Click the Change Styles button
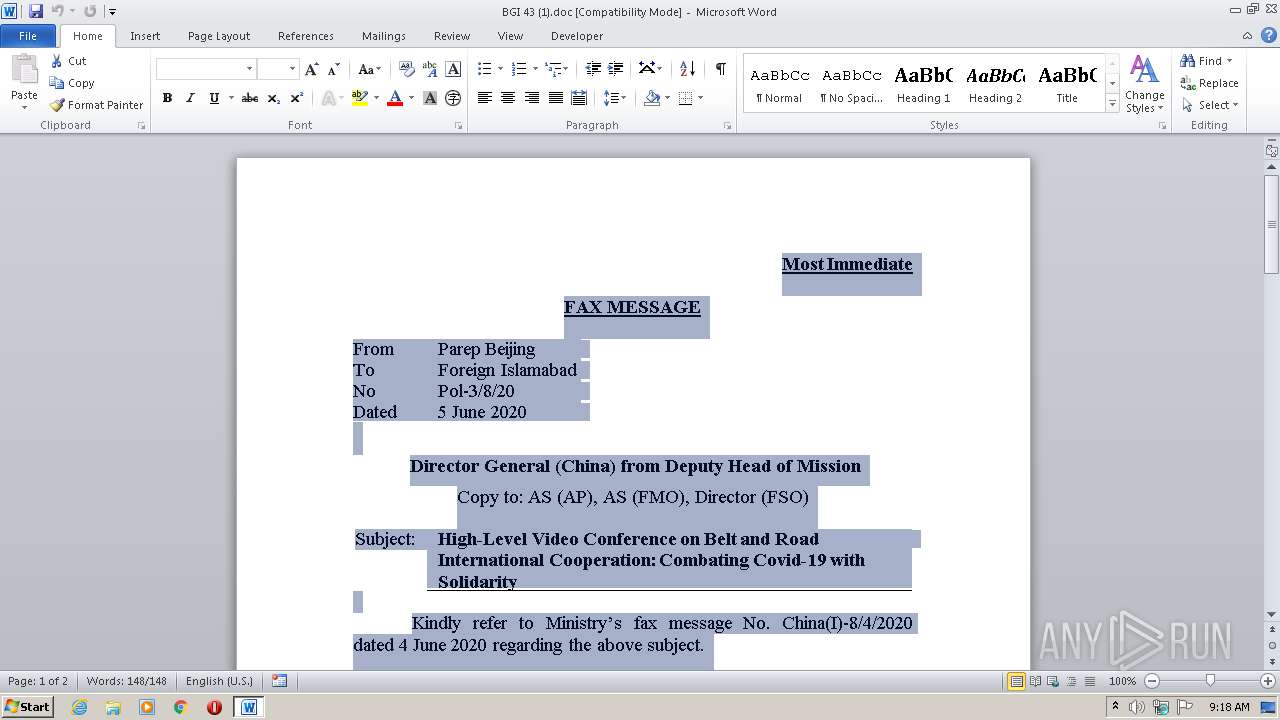1280x720 pixels. pyautogui.click(x=1144, y=84)
